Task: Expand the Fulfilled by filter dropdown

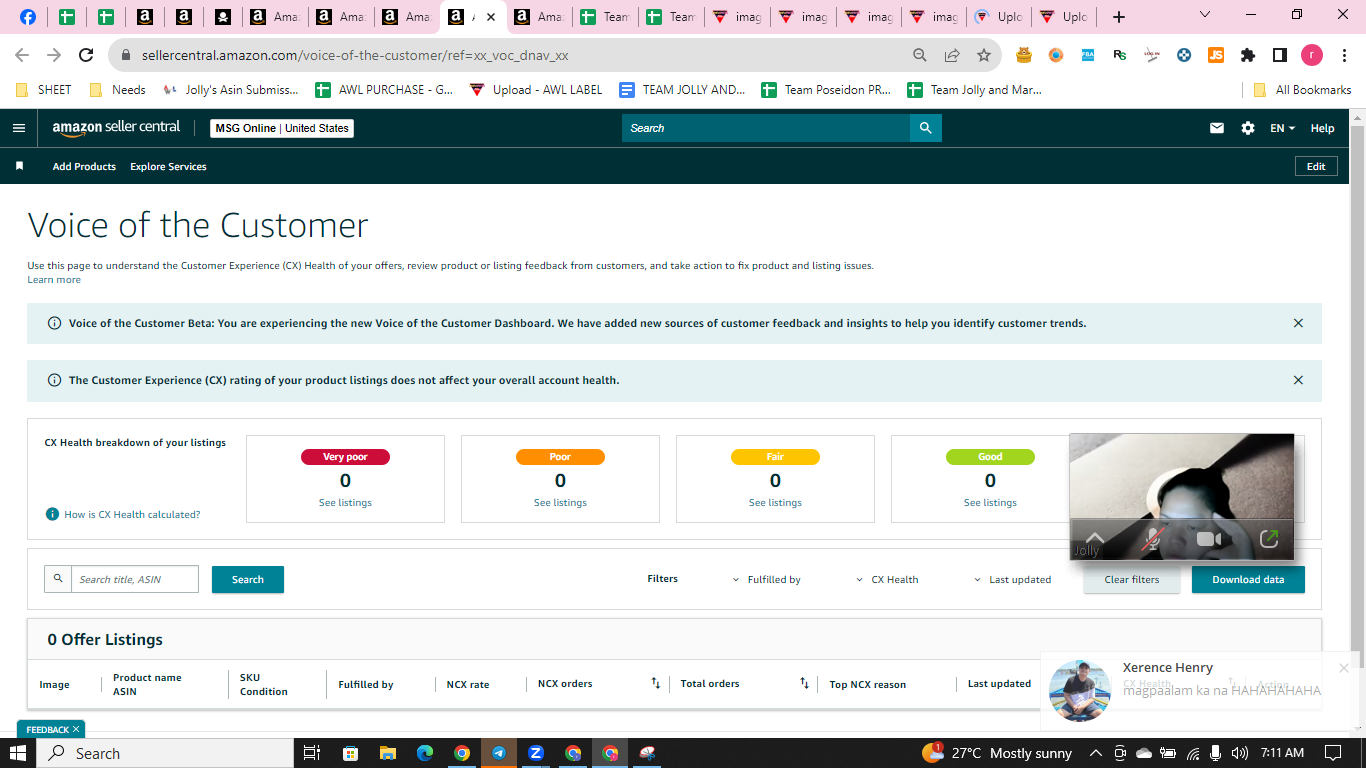Action: click(x=767, y=580)
